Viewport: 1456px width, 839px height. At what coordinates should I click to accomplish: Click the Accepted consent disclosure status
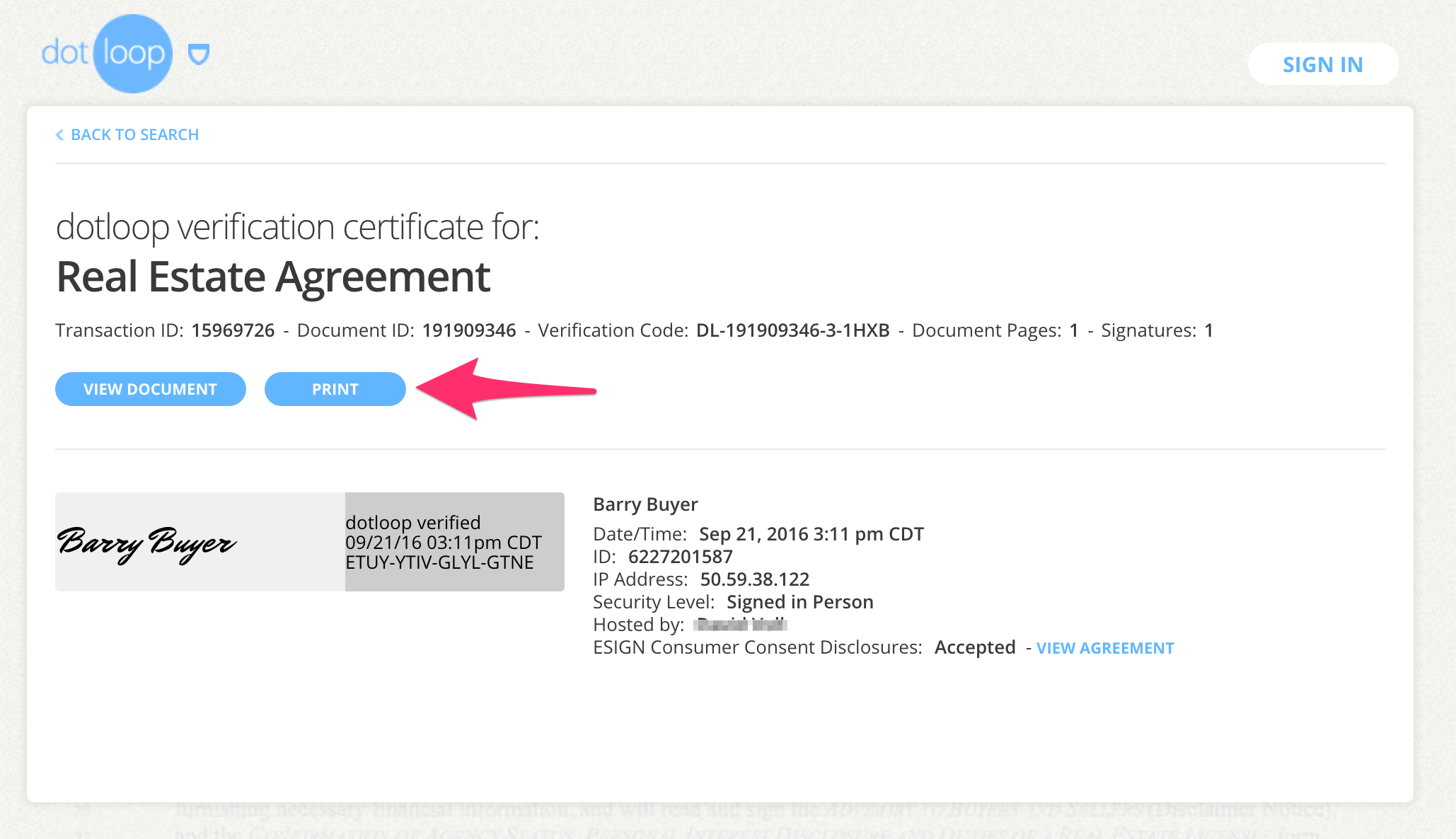(974, 647)
